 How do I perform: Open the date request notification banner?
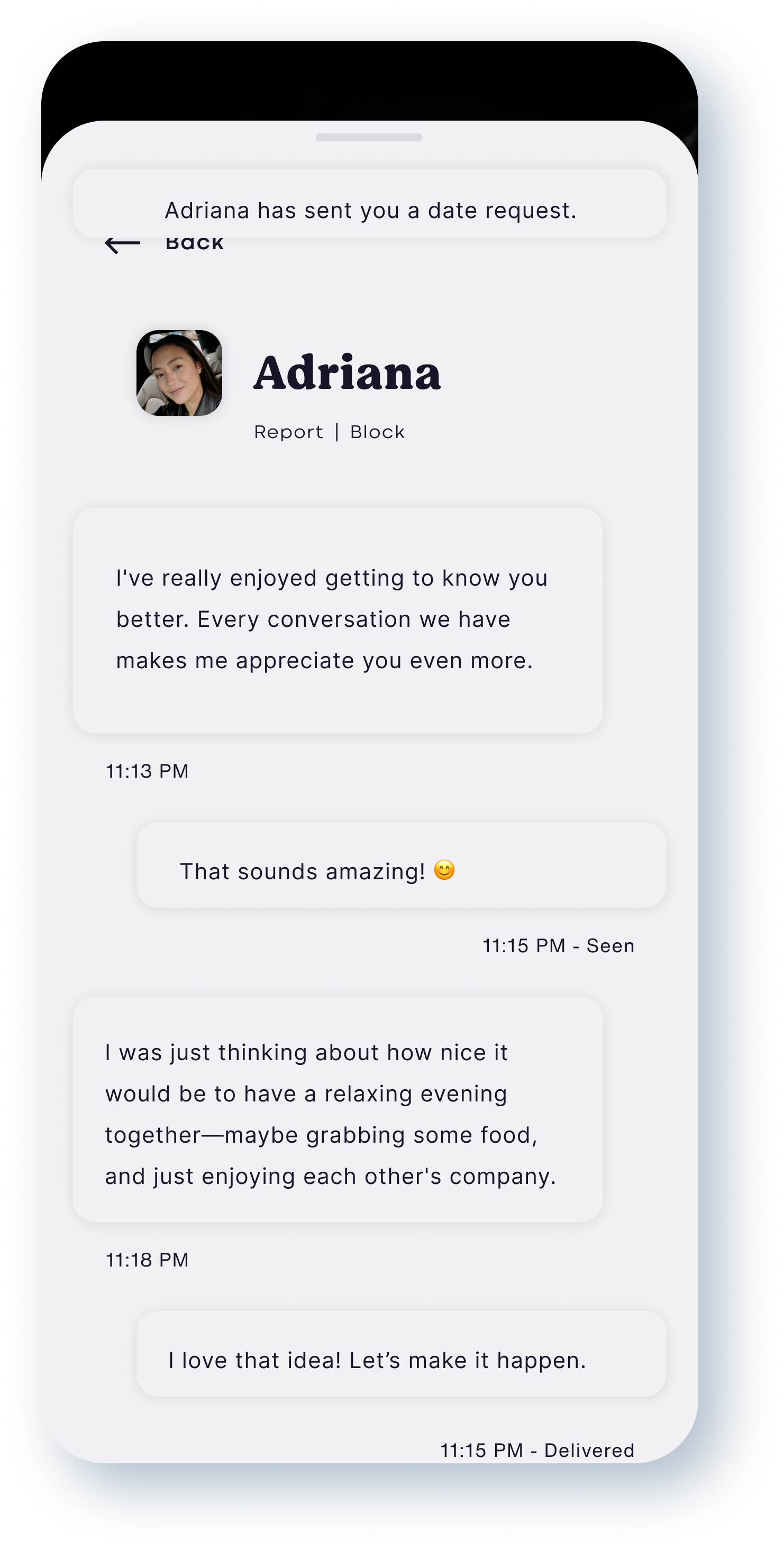369,204
